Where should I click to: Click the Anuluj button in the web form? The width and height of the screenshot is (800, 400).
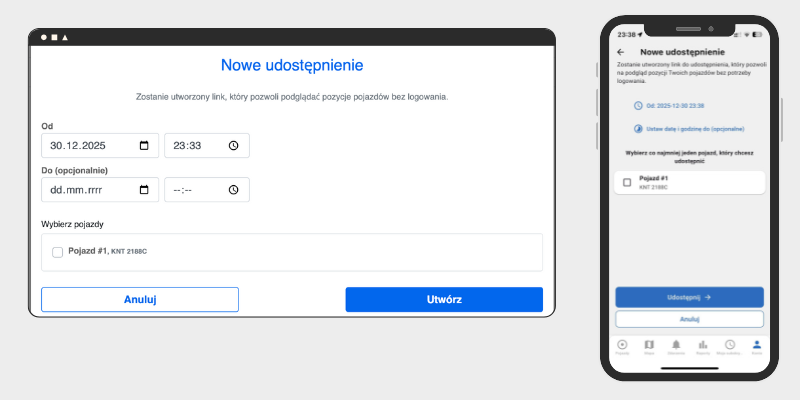[x=140, y=299]
